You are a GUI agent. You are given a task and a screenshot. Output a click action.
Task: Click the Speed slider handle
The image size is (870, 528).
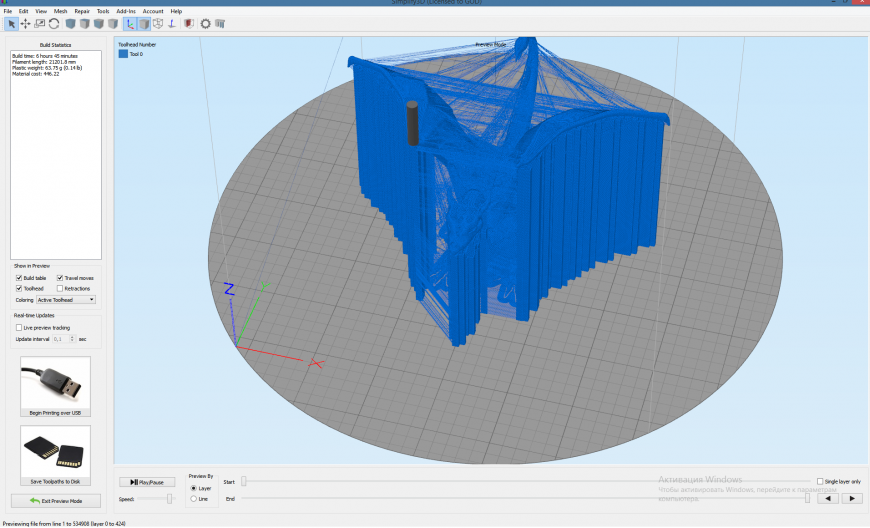tap(169, 498)
